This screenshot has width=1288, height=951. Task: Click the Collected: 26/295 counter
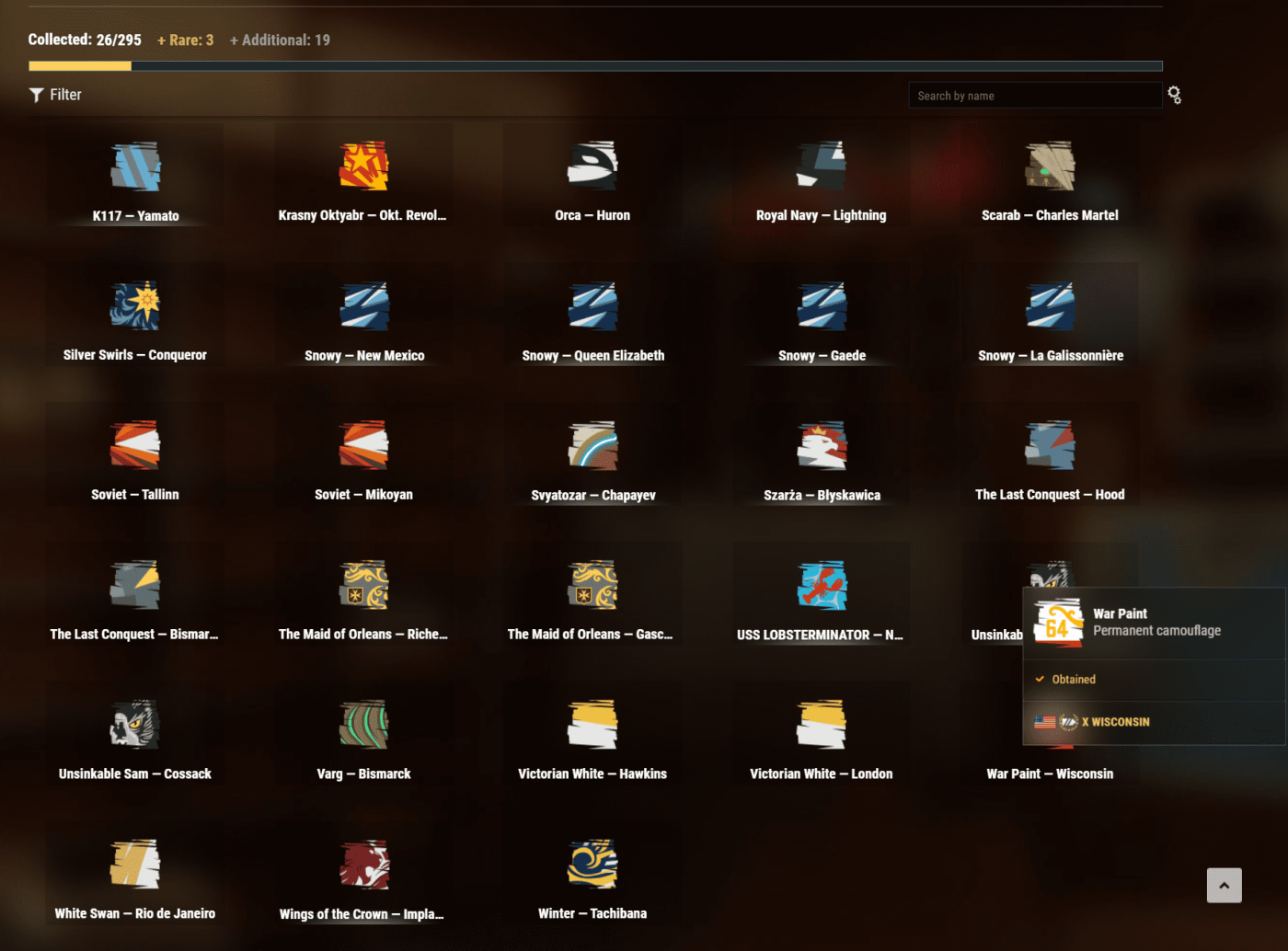(x=85, y=40)
